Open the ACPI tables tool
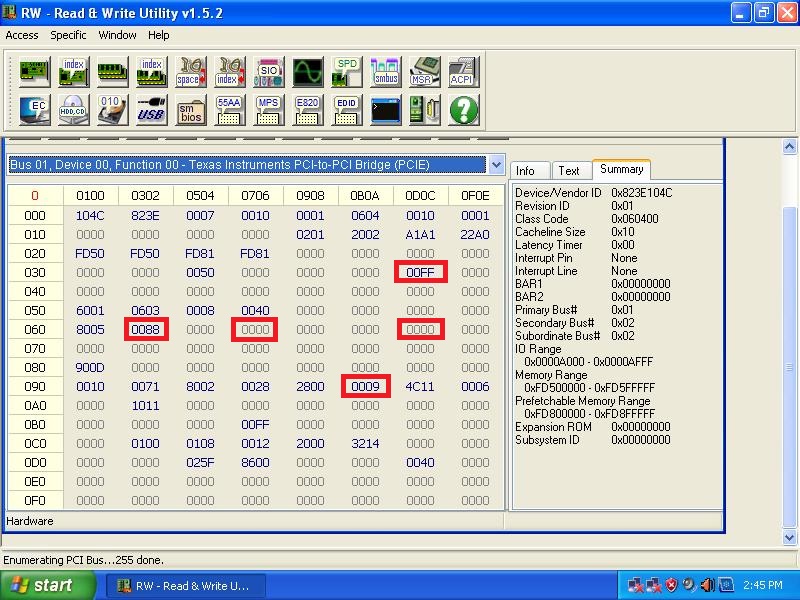The width and height of the screenshot is (800, 600). 463,71
